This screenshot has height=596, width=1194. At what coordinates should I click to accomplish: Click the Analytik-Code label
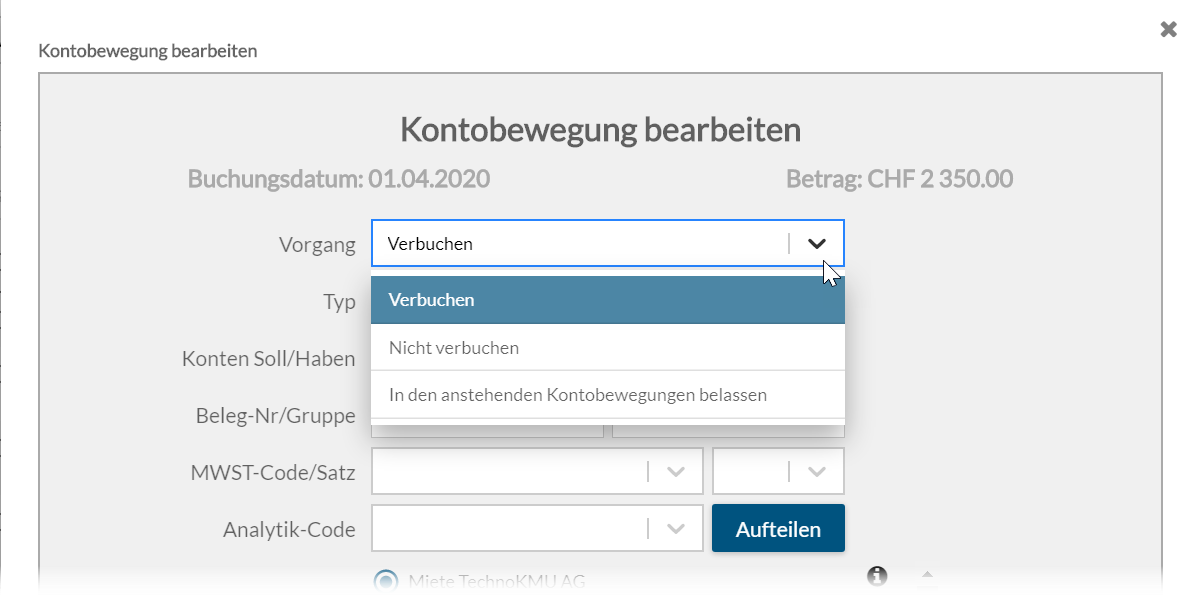pyautogui.click(x=289, y=530)
